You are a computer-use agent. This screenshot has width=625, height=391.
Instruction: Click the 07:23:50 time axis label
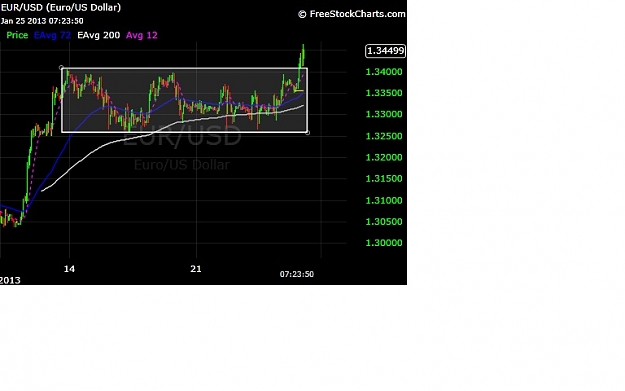(297, 274)
